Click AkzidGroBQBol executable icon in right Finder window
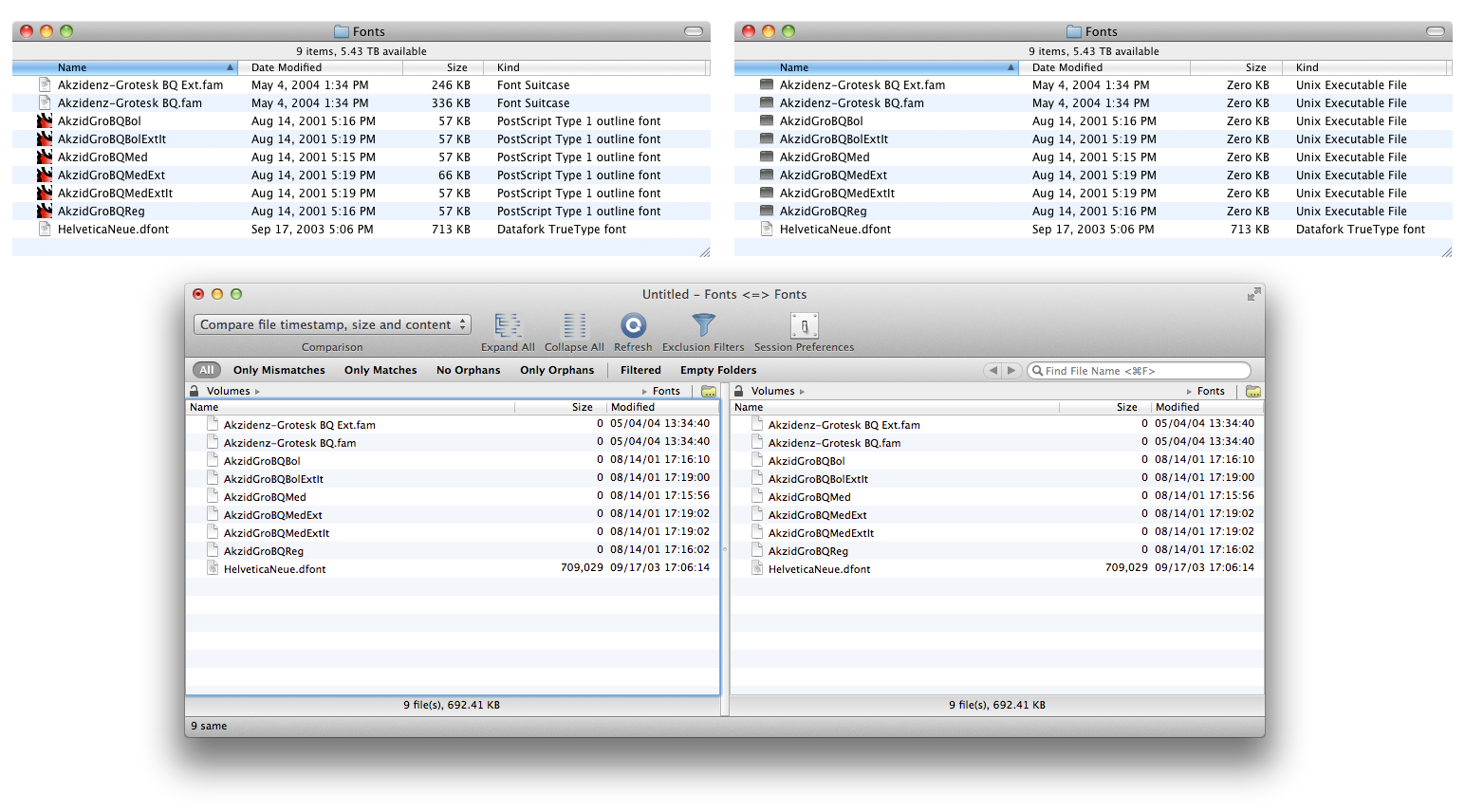The height and width of the screenshot is (812, 1465). (767, 120)
